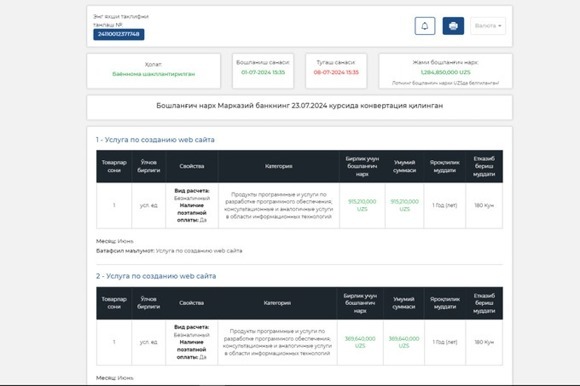The width and height of the screenshot is (580, 386).
Task: Click the blue lot number badge 24110012377748
Action: pos(119,34)
